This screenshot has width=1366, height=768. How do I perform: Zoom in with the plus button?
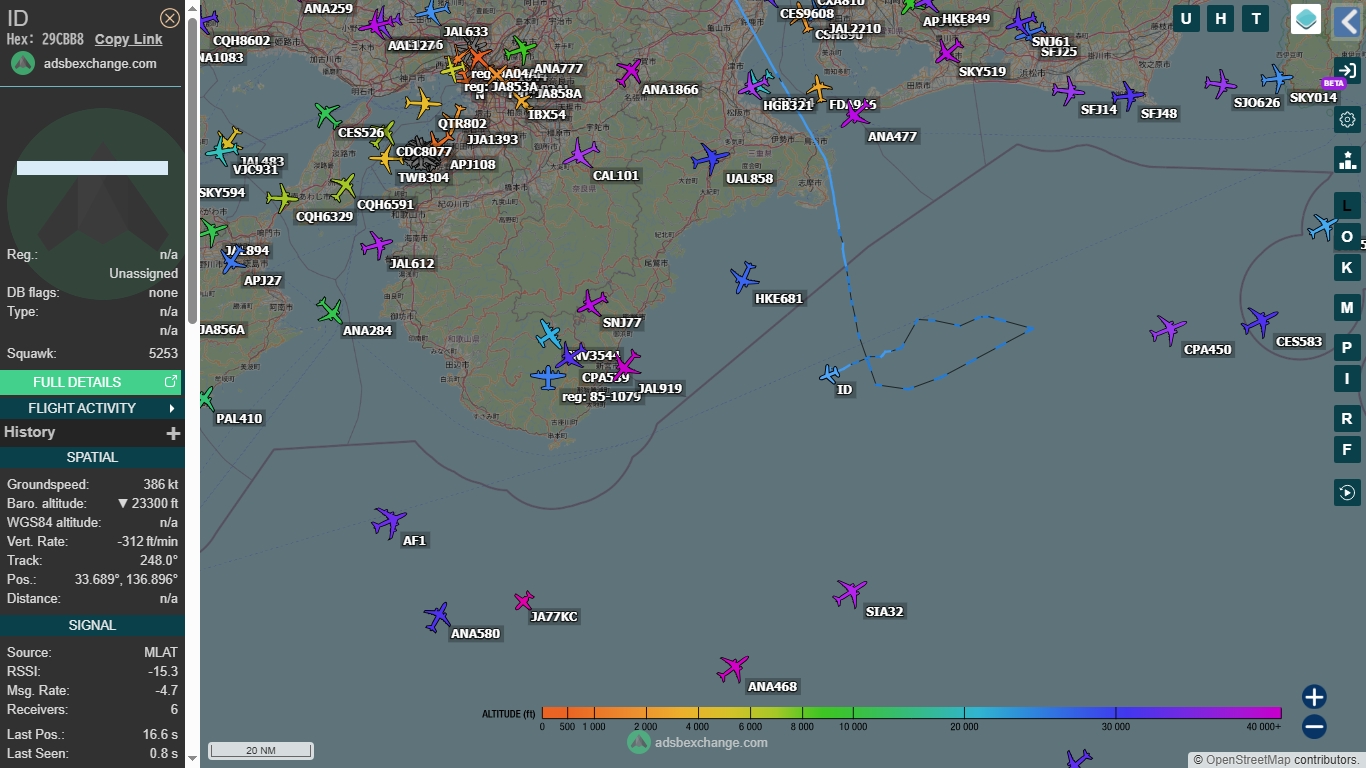tap(1314, 697)
